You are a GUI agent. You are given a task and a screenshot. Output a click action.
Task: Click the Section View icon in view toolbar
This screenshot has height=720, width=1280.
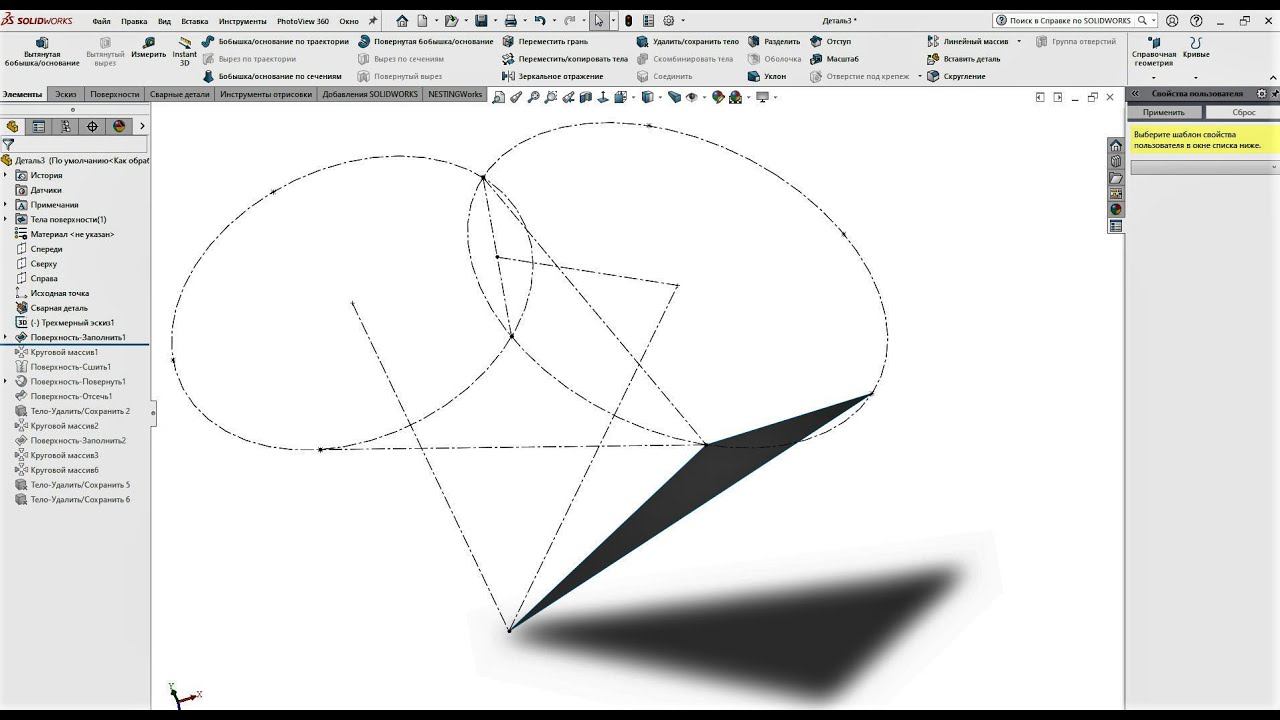point(586,97)
